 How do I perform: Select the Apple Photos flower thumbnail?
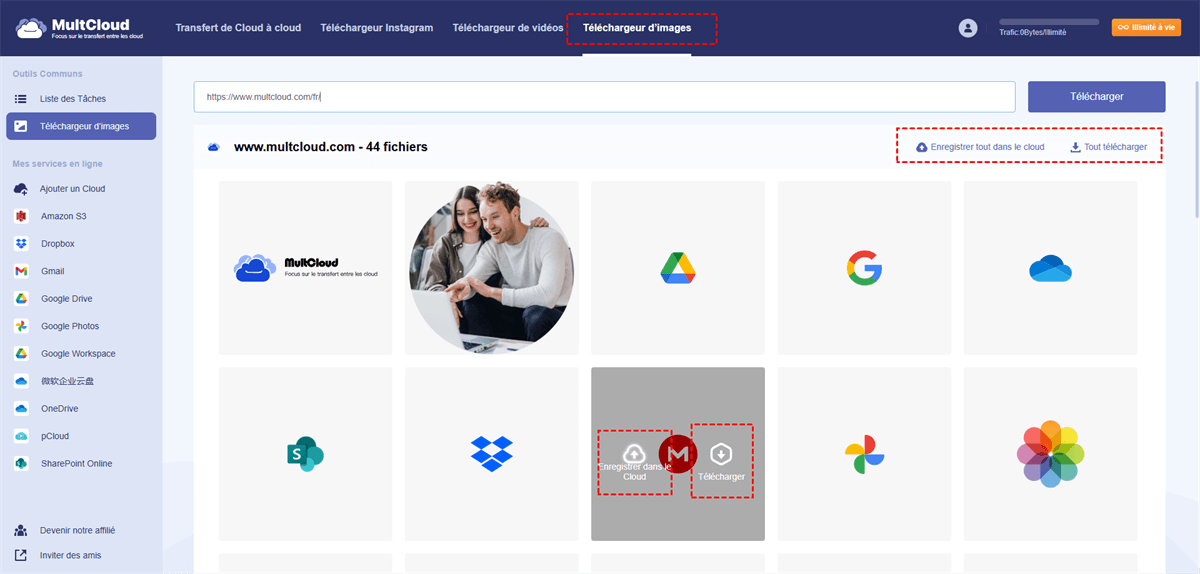(x=1050, y=454)
